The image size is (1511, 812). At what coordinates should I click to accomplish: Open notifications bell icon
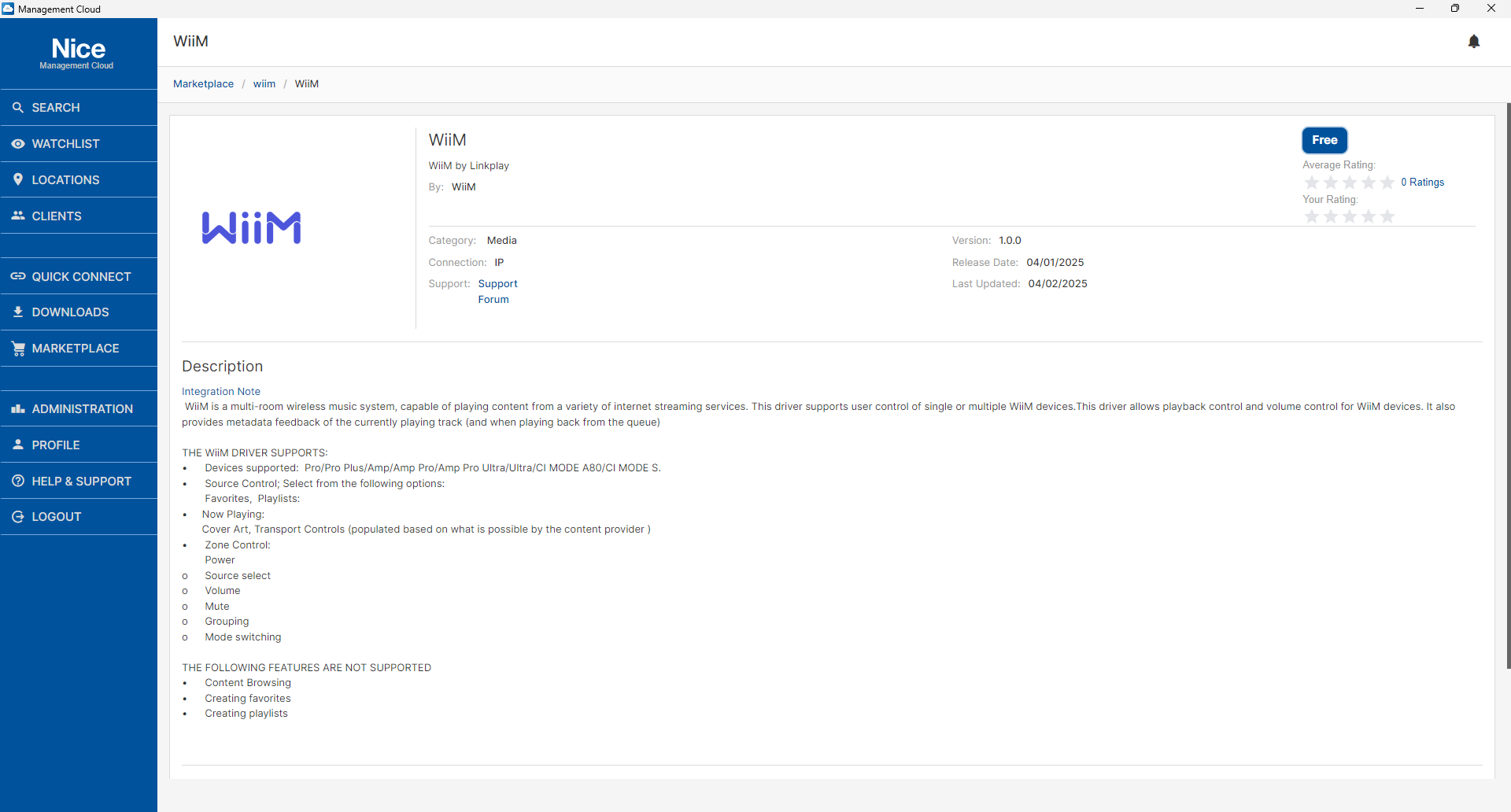(1474, 42)
